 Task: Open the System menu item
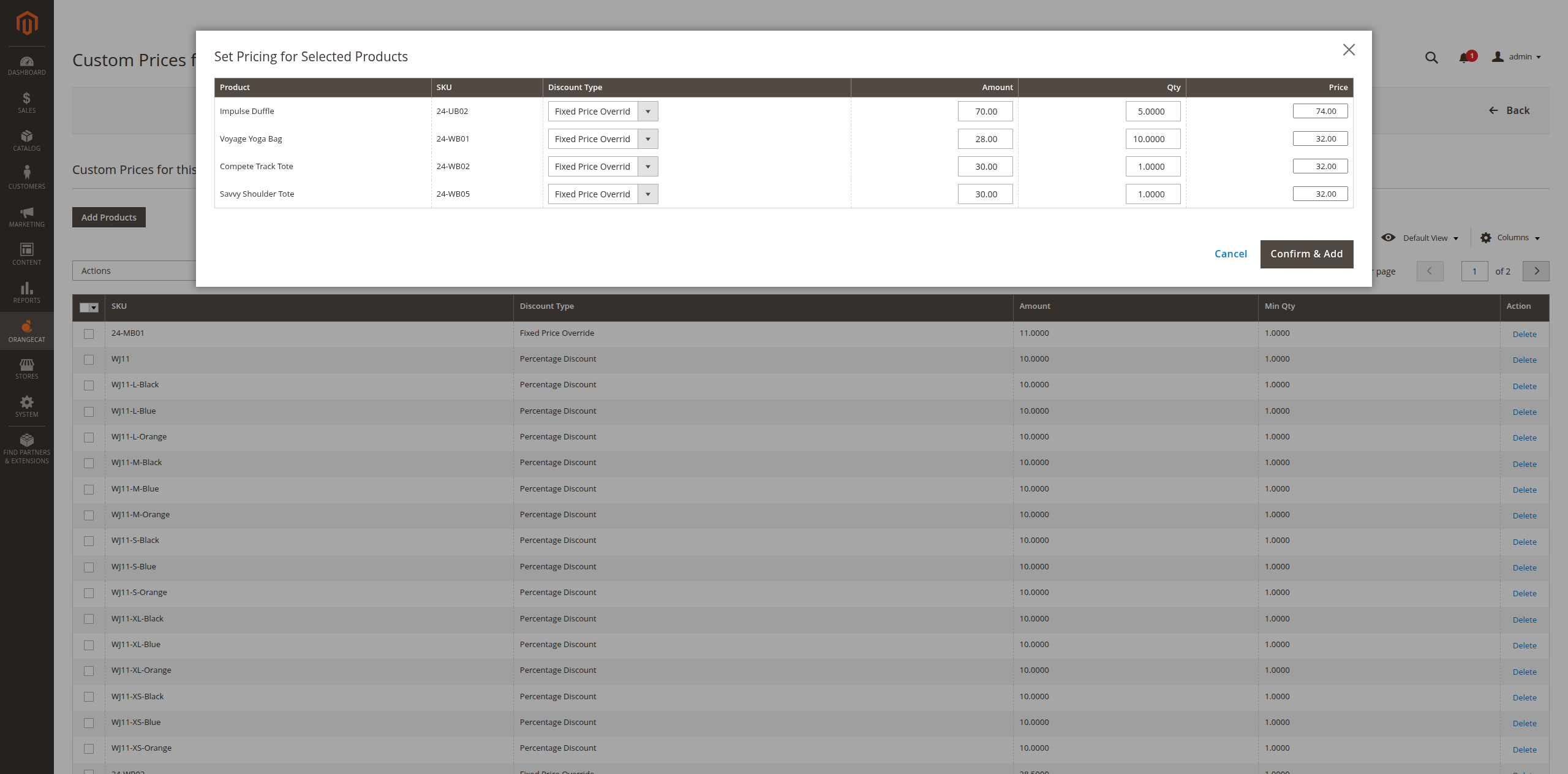[26, 406]
